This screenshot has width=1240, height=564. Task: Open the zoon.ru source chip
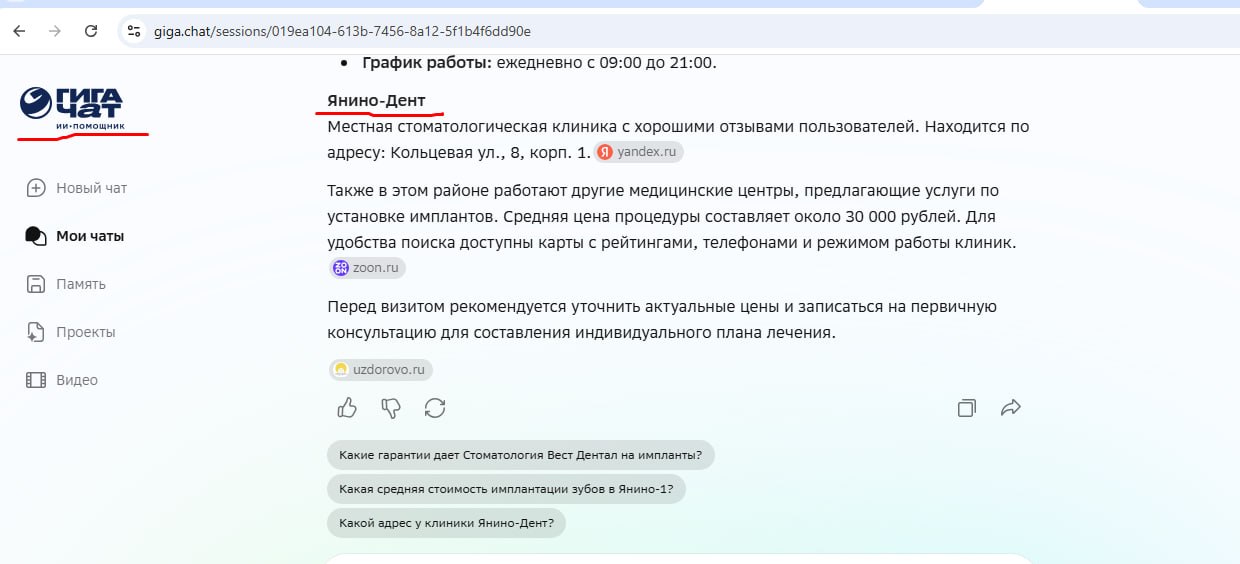pyautogui.click(x=367, y=268)
